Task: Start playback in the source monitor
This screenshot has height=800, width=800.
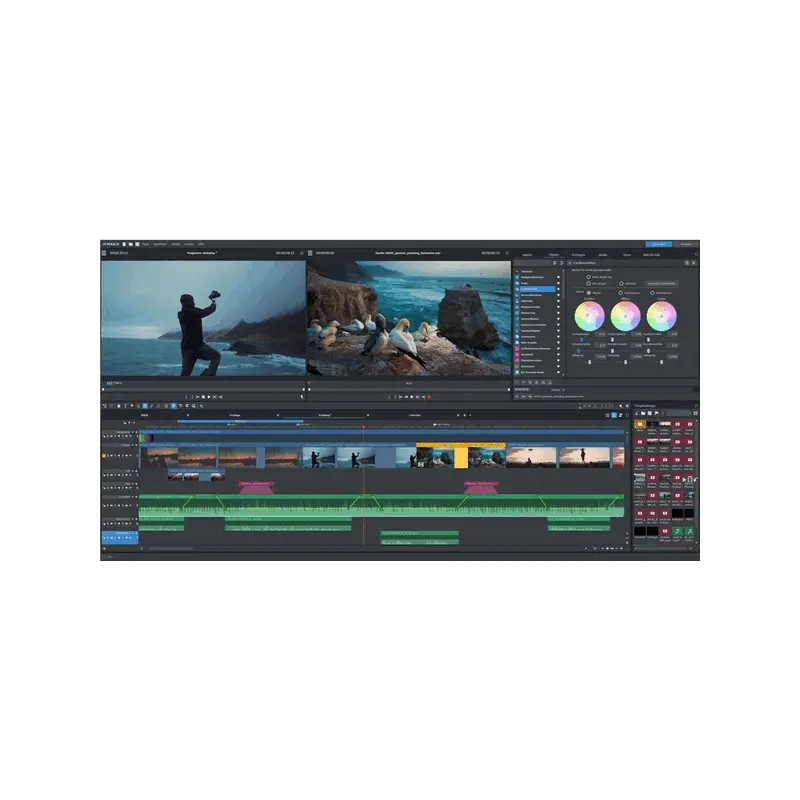Action: [x=412, y=396]
